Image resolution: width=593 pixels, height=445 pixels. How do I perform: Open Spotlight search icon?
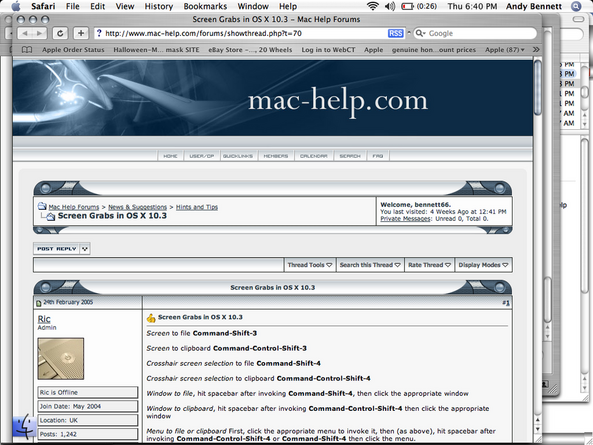coord(576,6)
